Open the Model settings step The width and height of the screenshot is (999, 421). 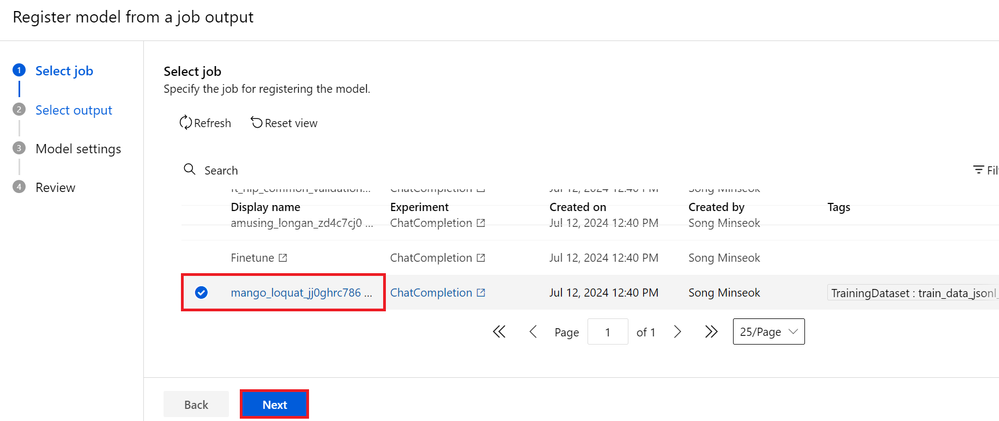(x=78, y=149)
